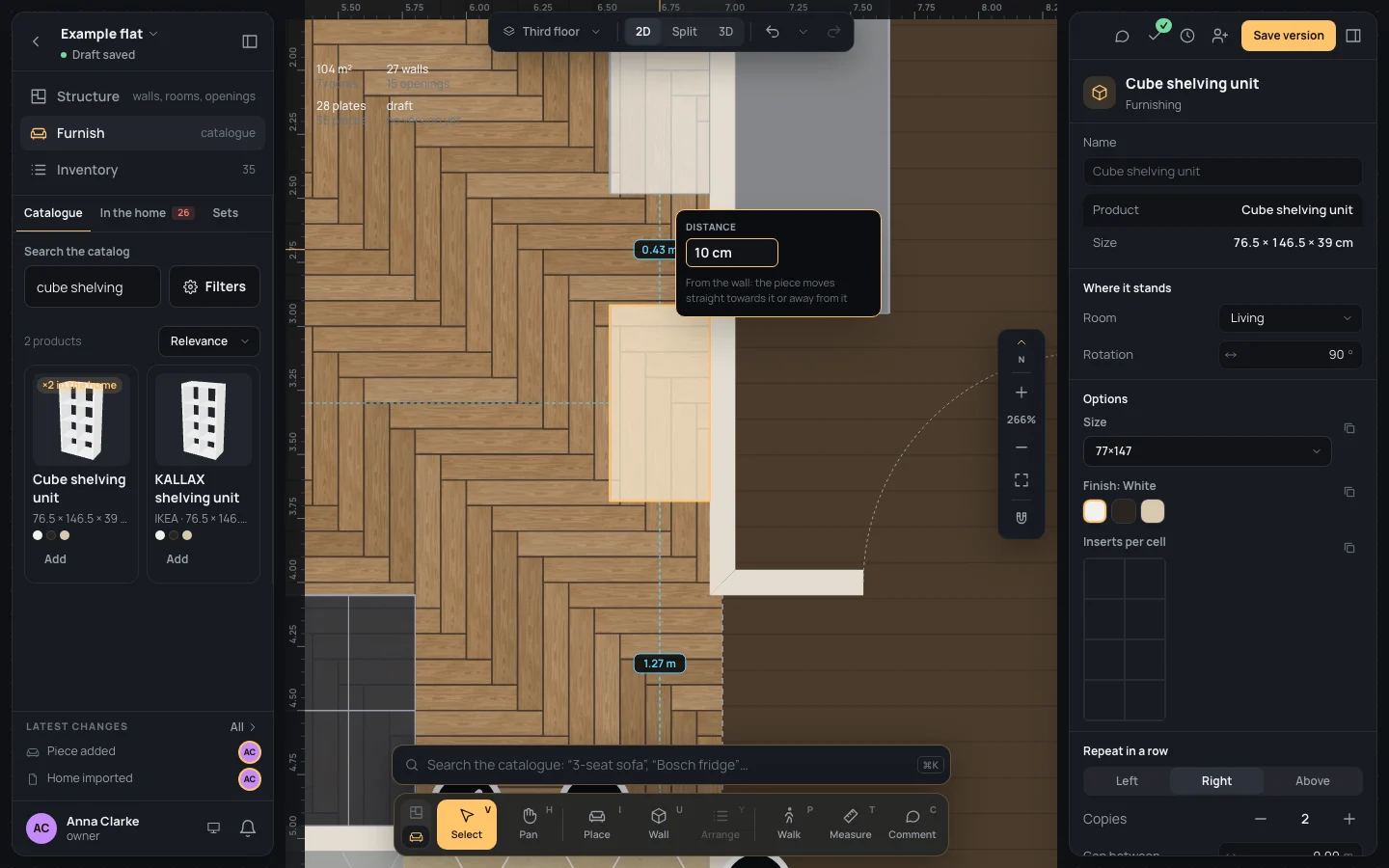
Task: Select the Measure tool
Action: click(851, 823)
